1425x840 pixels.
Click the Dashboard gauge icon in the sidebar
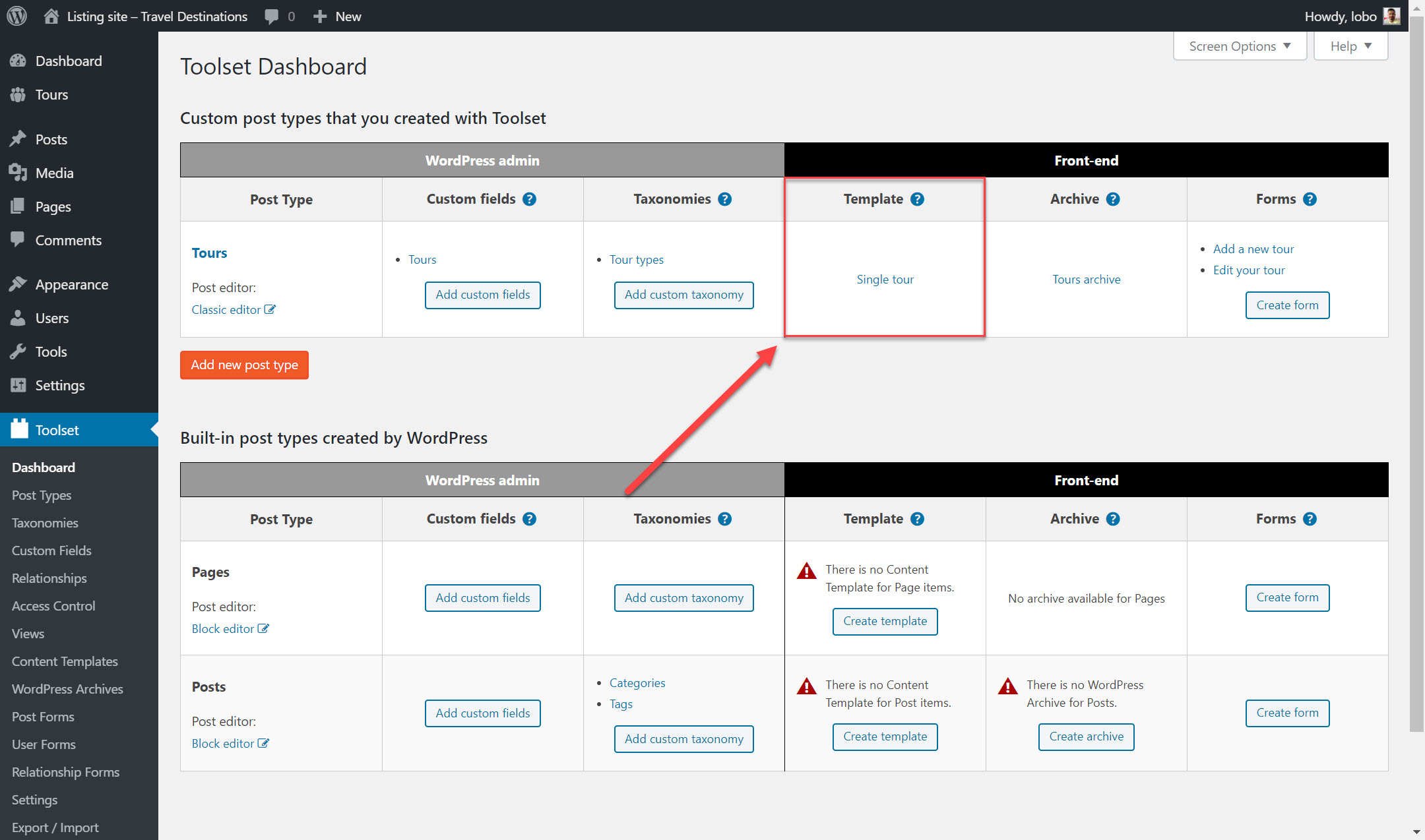coord(18,61)
